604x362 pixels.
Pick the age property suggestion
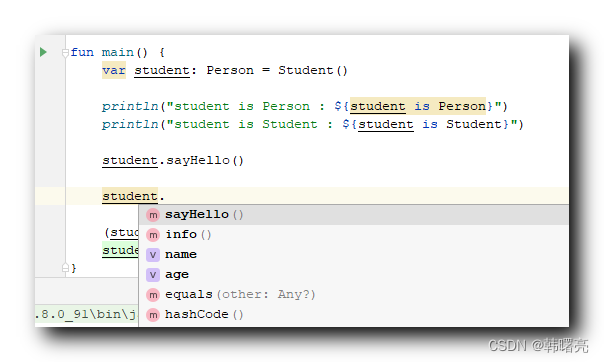pyautogui.click(x=353, y=275)
